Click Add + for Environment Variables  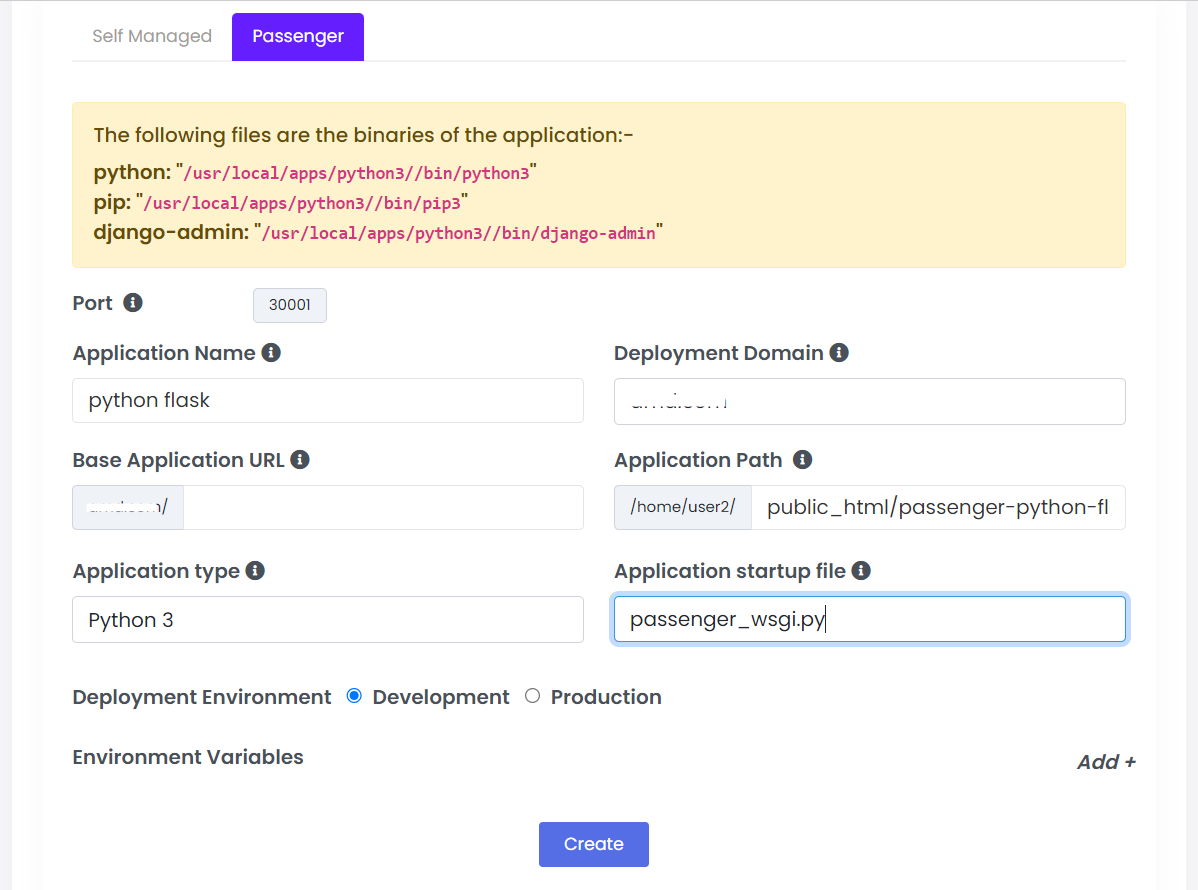1105,762
